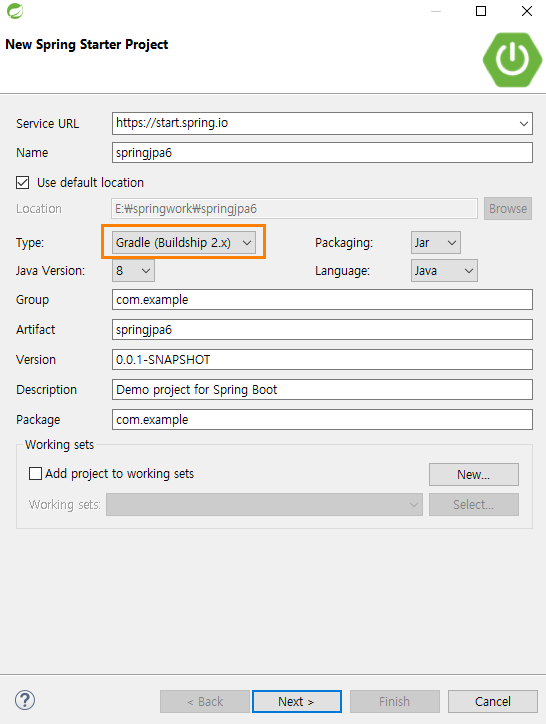This screenshot has height=724, width=546.
Task: Maximize the New Spring Starter Project dialog
Action: click(x=481, y=11)
